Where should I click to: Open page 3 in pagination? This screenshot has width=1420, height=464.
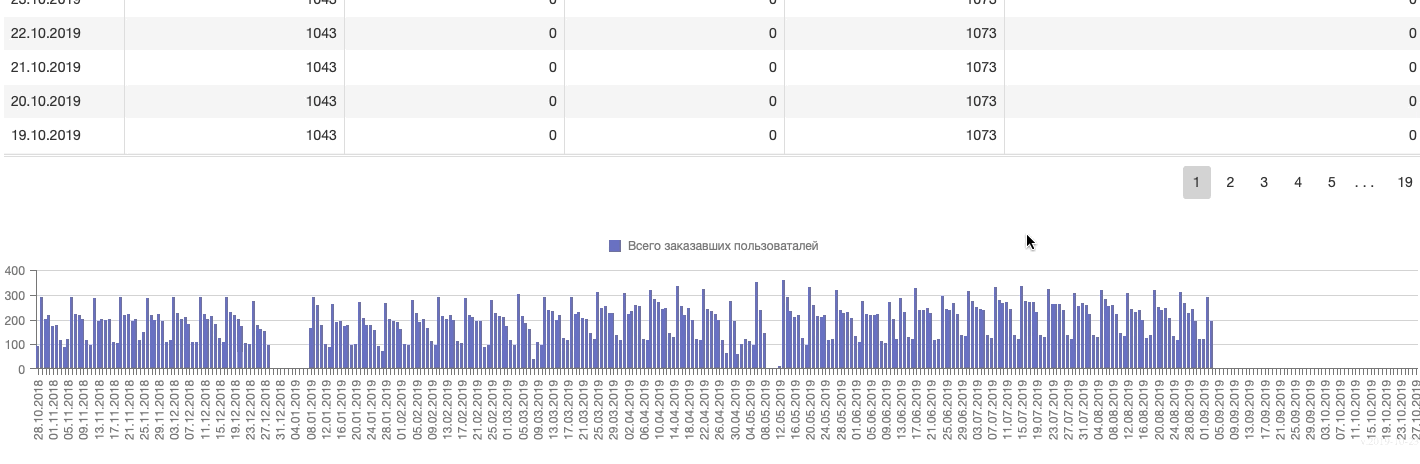[1264, 182]
